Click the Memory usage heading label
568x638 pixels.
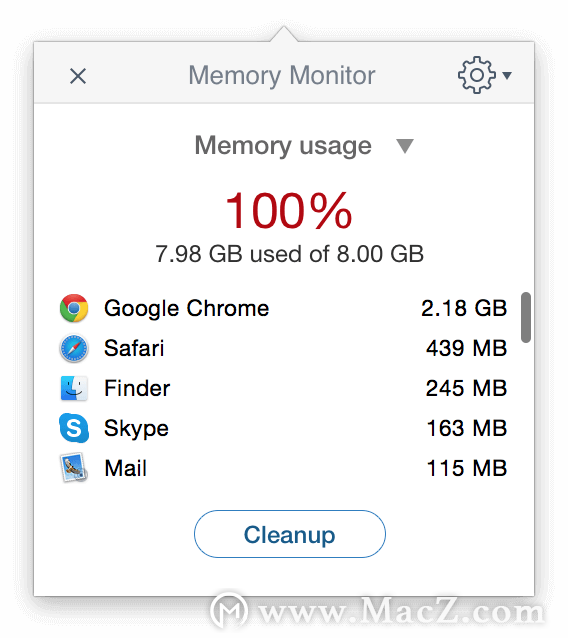(283, 146)
